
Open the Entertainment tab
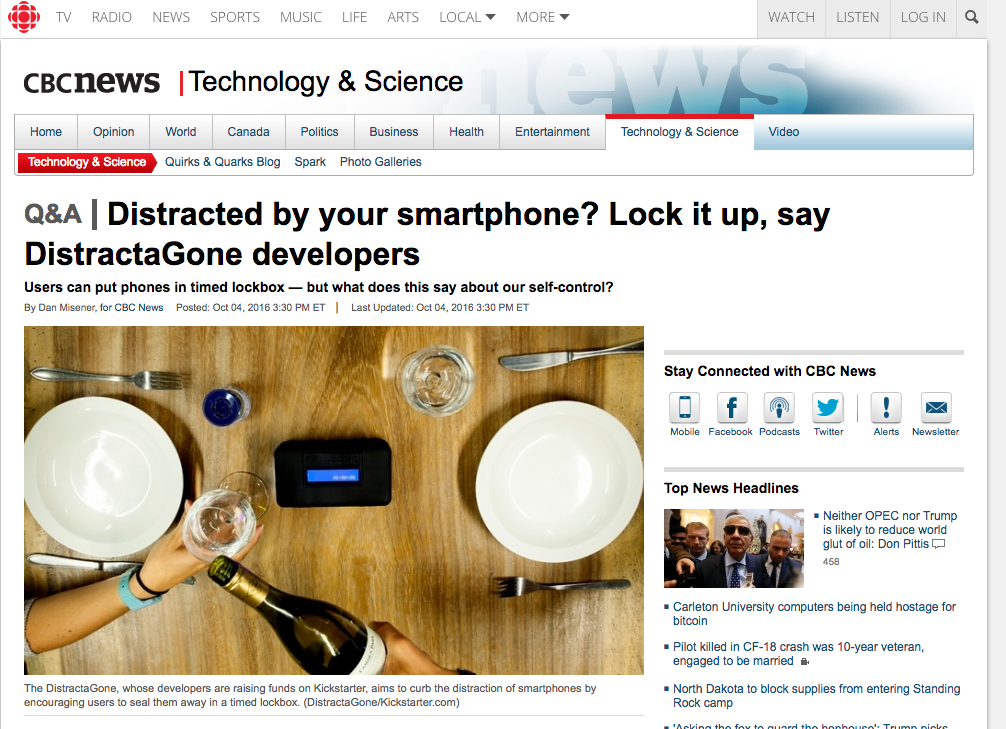click(x=552, y=132)
